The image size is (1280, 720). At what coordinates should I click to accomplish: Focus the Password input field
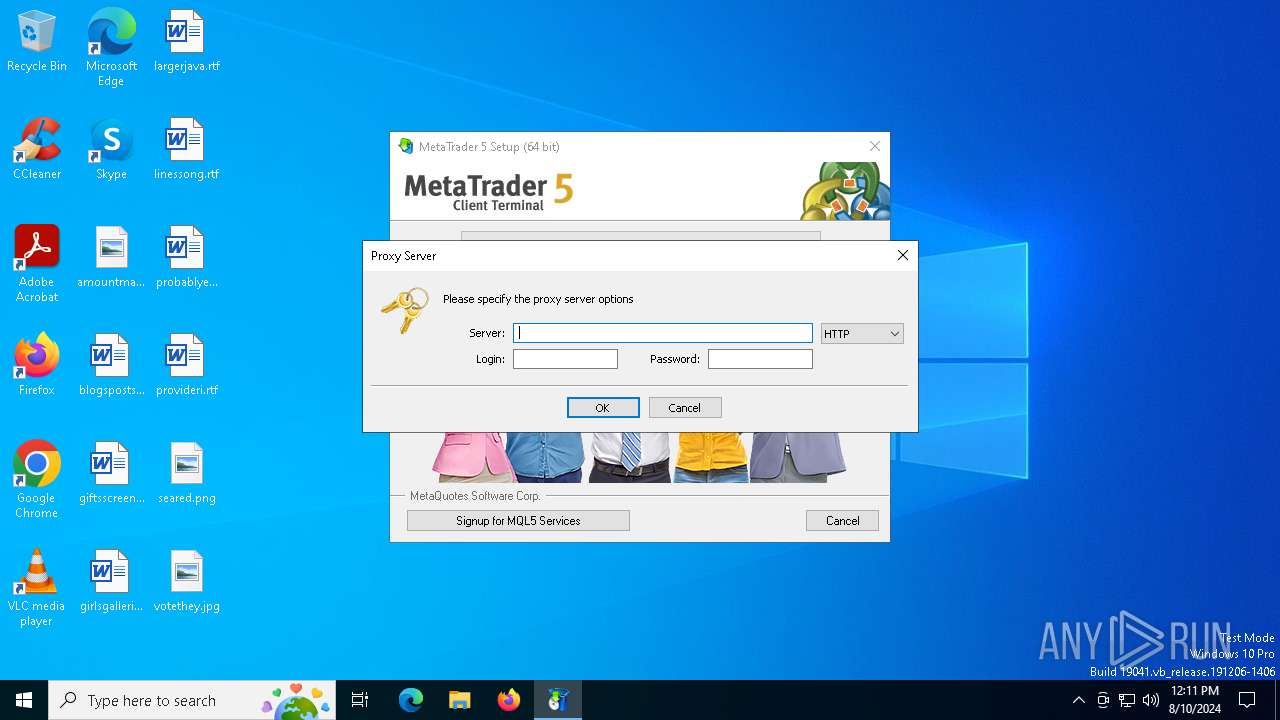(760, 359)
